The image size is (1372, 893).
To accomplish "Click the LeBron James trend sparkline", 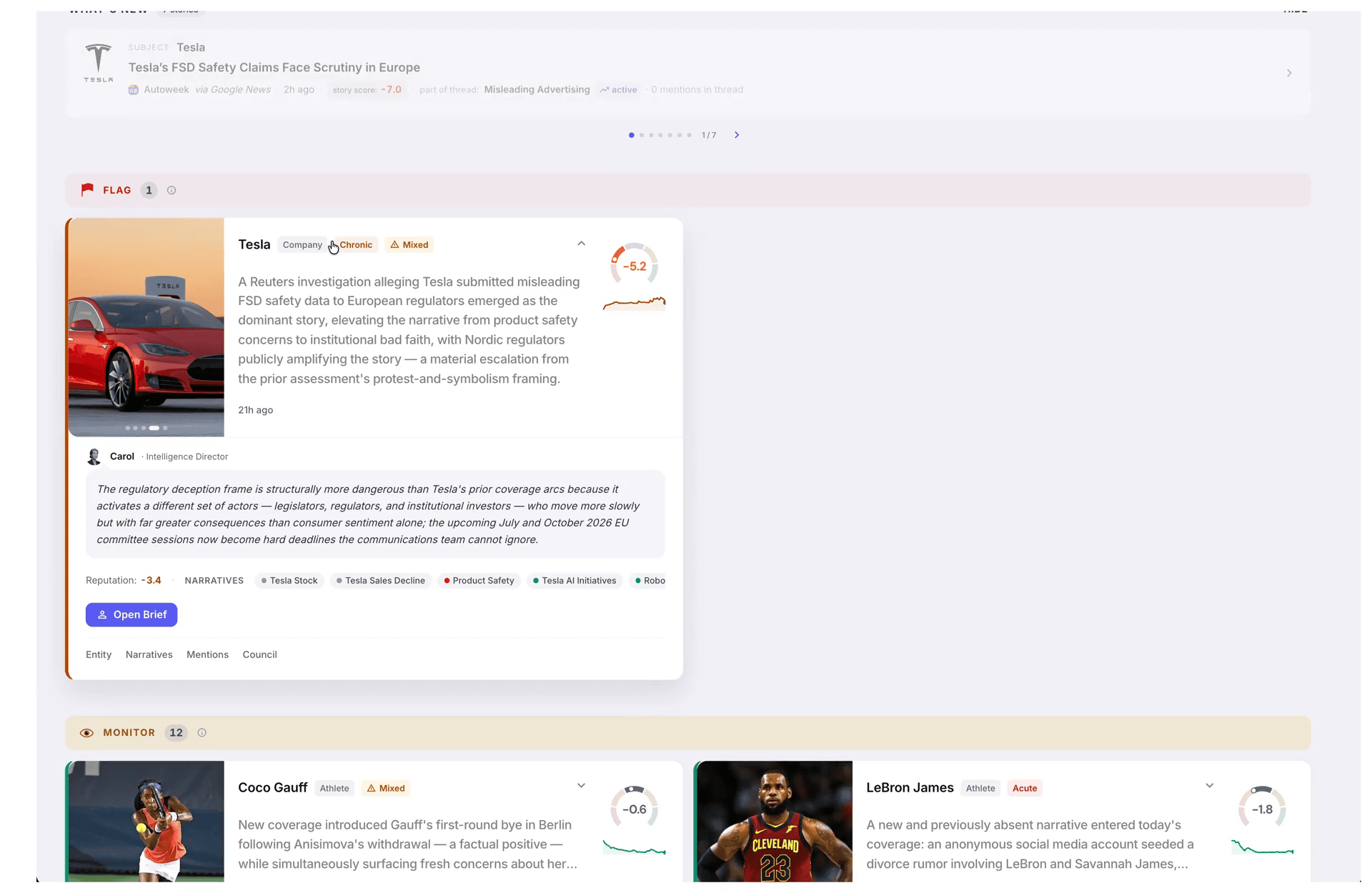I will coord(1262,847).
